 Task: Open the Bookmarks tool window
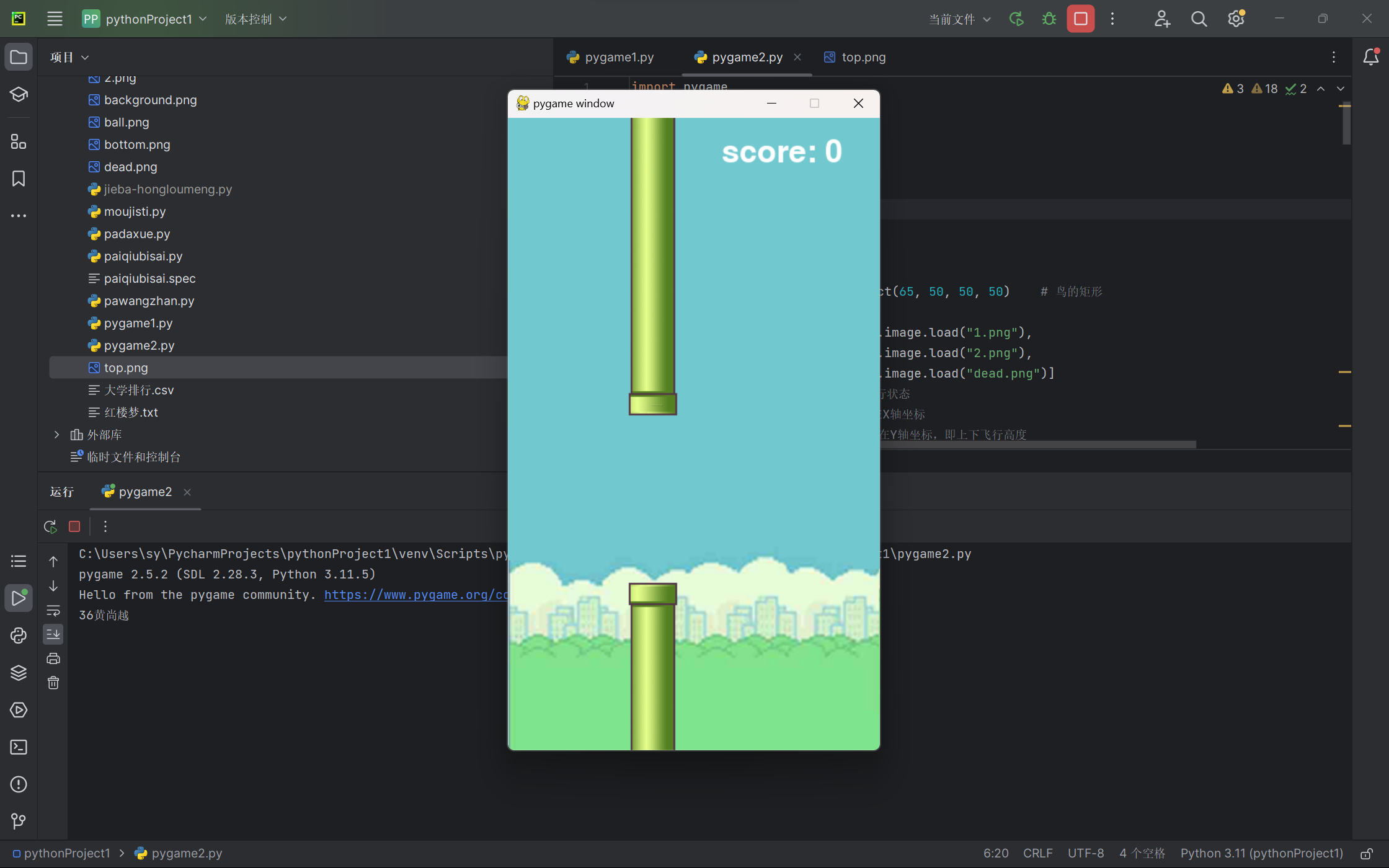pyautogui.click(x=19, y=179)
